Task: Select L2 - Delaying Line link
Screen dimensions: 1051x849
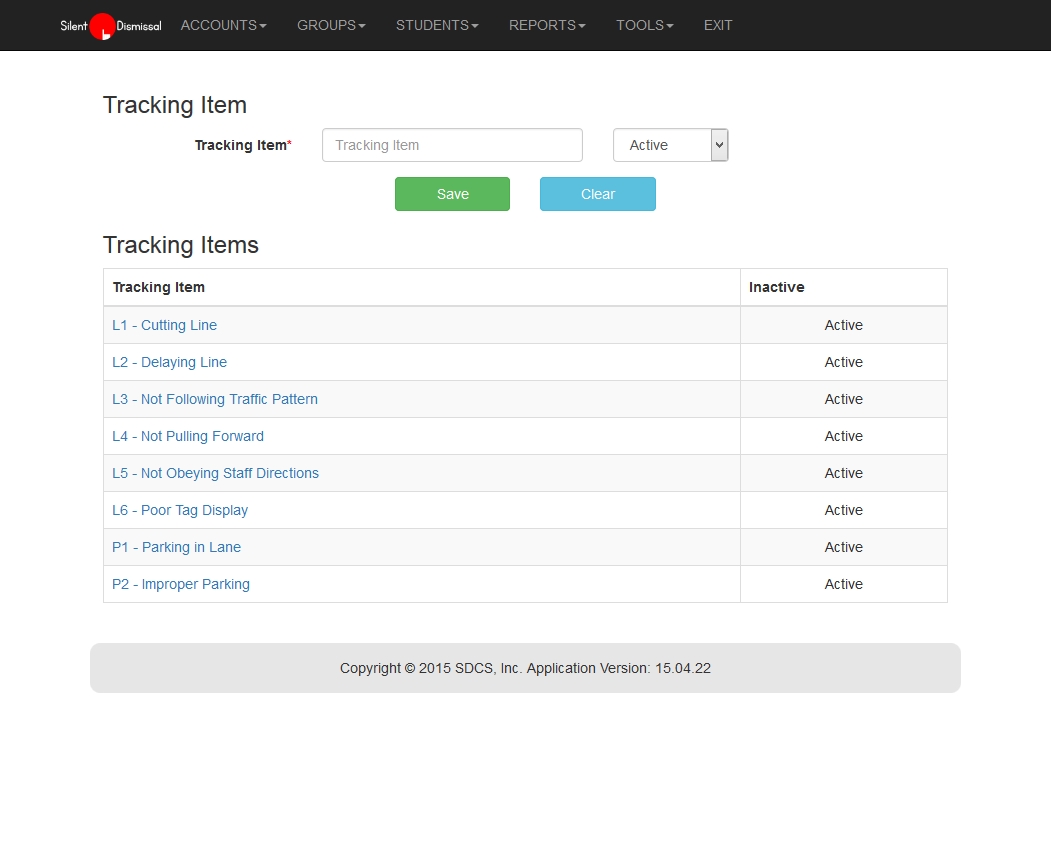Action: tap(169, 362)
